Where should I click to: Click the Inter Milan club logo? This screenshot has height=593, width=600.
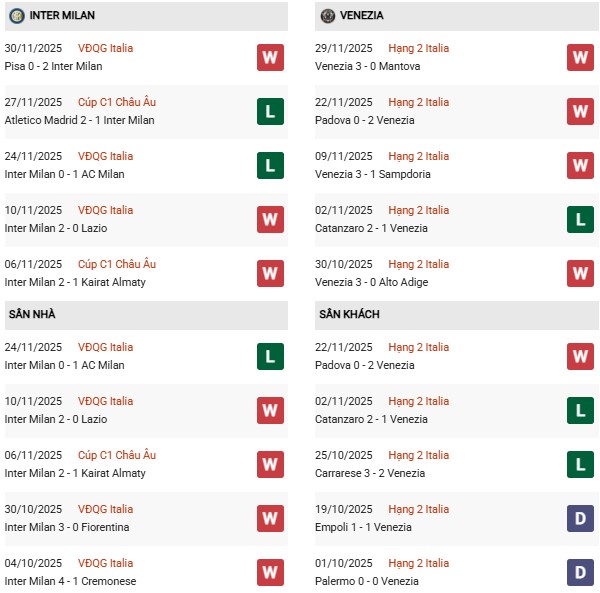click(16, 16)
